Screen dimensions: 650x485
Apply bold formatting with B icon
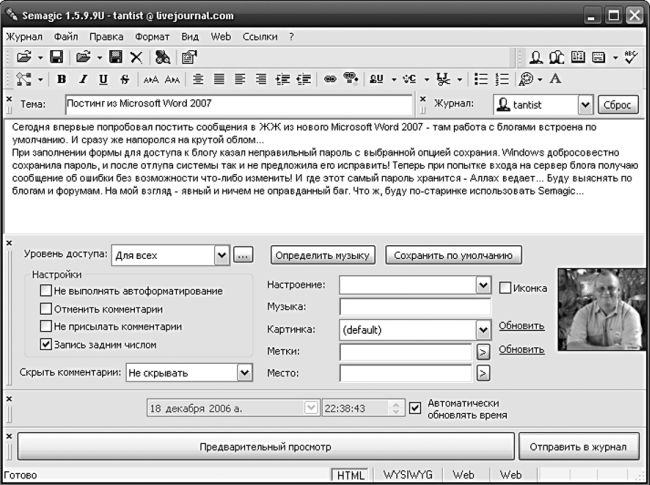(x=61, y=79)
